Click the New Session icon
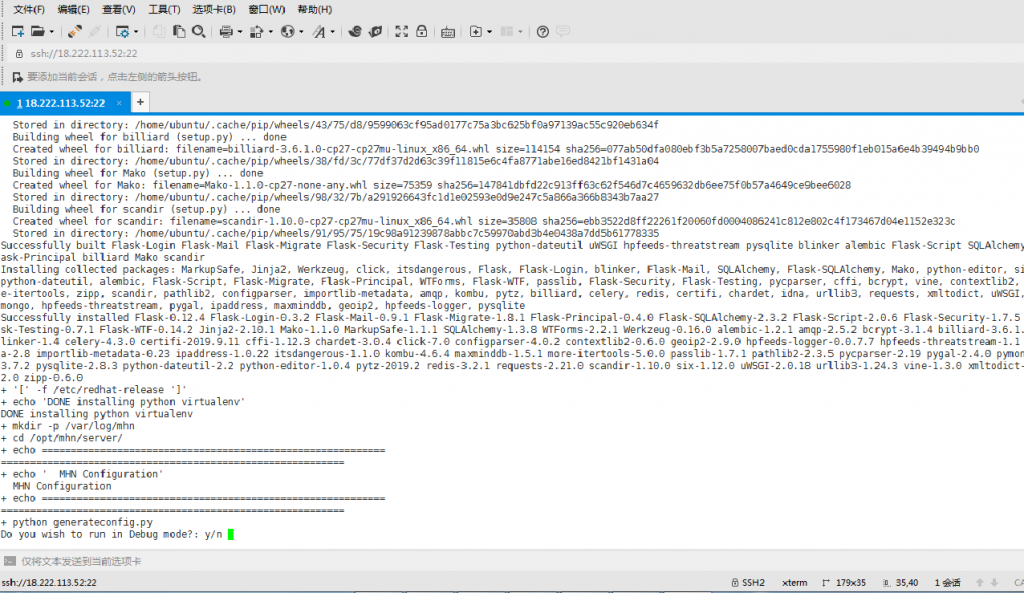 (x=17, y=31)
